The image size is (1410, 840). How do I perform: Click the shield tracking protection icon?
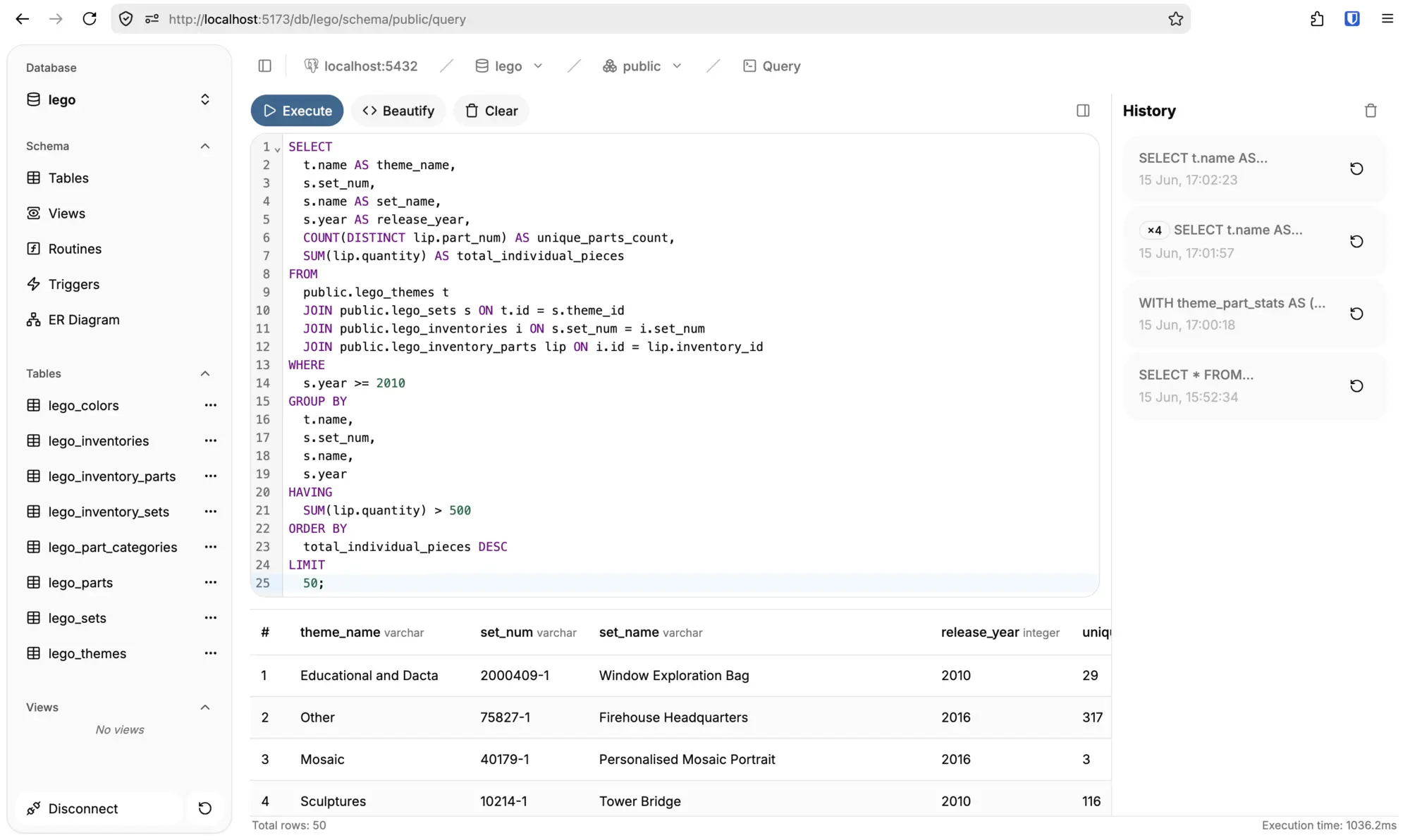(x=126, y=19)
